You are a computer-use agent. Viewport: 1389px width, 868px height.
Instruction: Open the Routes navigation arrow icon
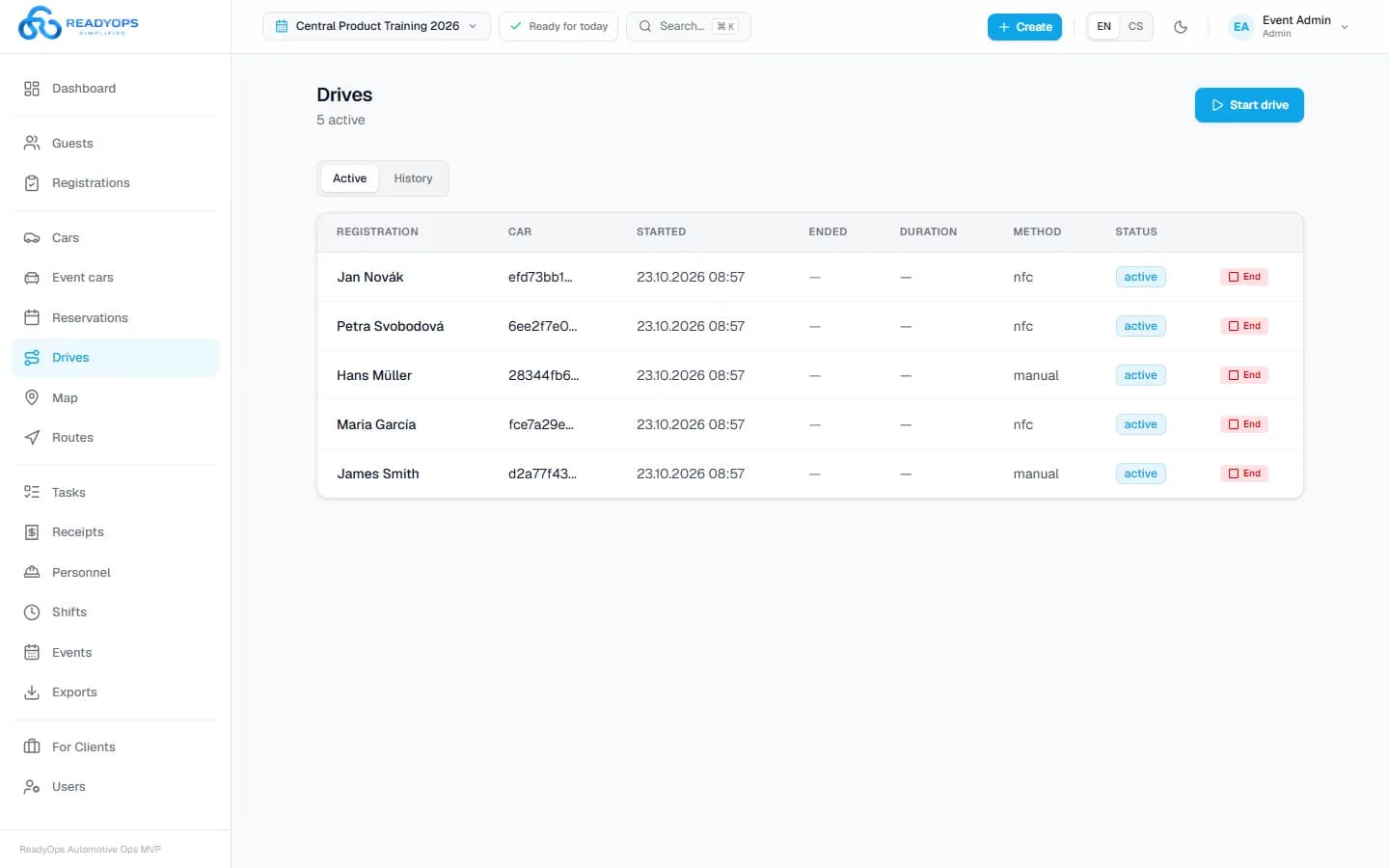pyautogui.click(x=32, y=438)
